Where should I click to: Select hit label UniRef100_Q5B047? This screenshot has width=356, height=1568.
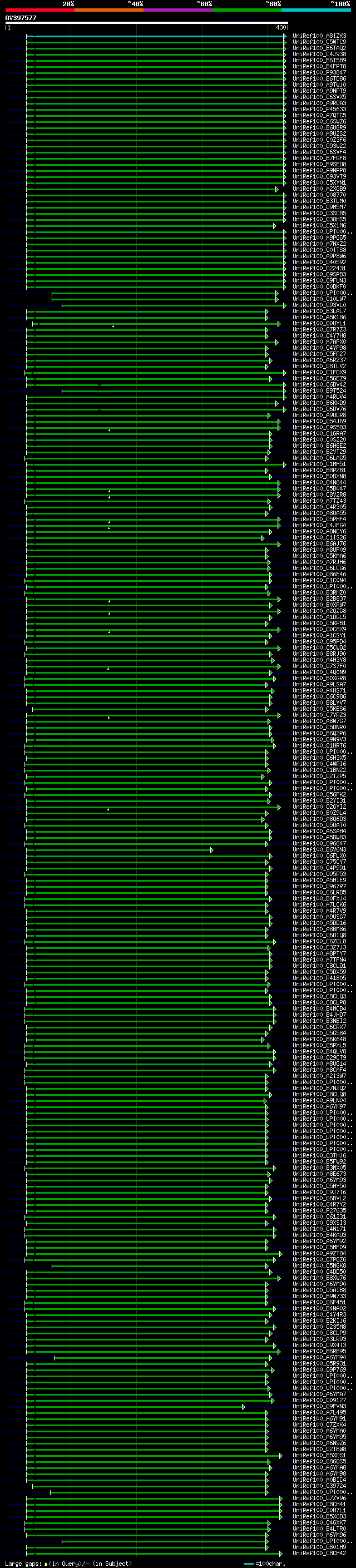(319, 489)
